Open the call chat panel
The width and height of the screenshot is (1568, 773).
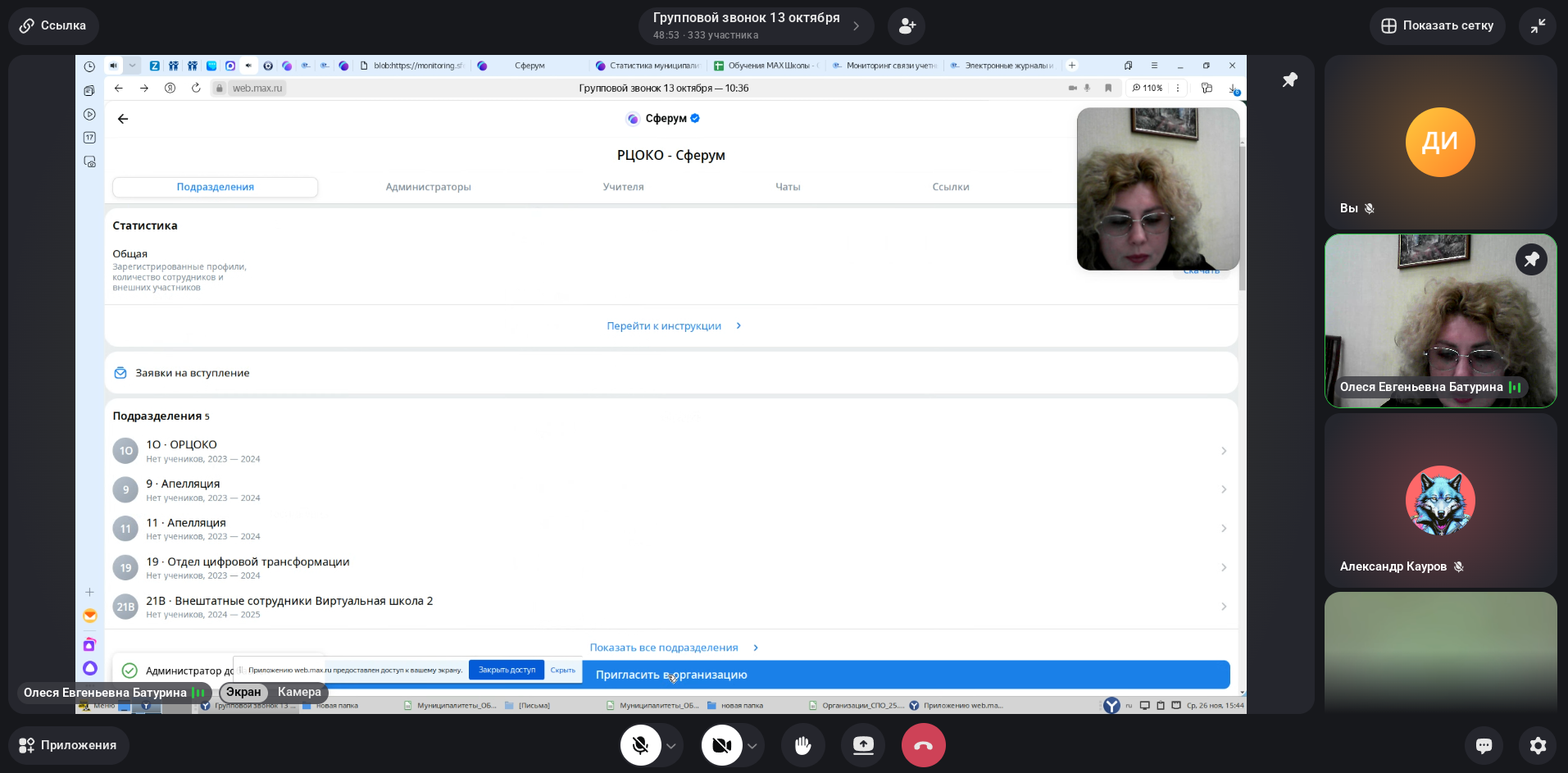[x=1484, y=745]
